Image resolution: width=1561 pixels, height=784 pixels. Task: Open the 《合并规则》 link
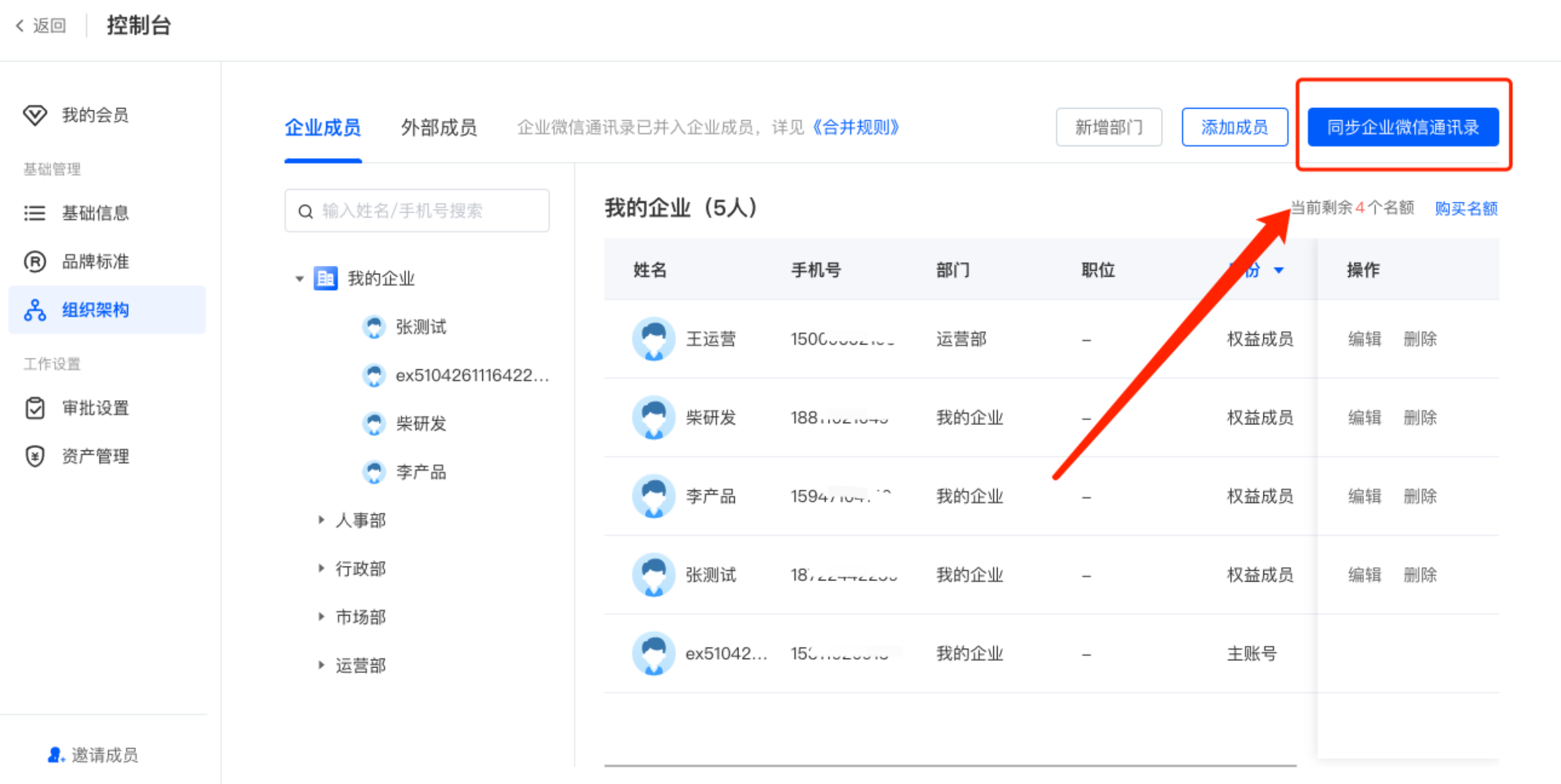click(856, 127)
